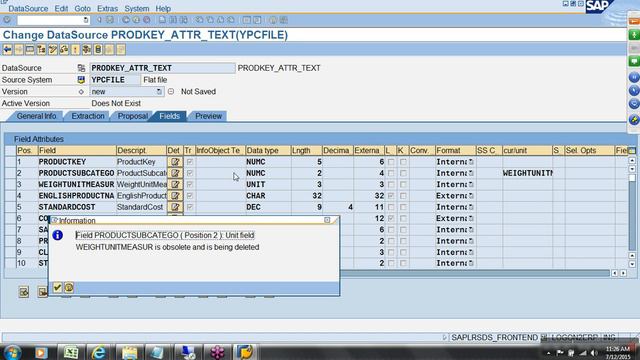Open the command field history dropdown
This screenshot has height=360, width=640.
tap(86, 20)
